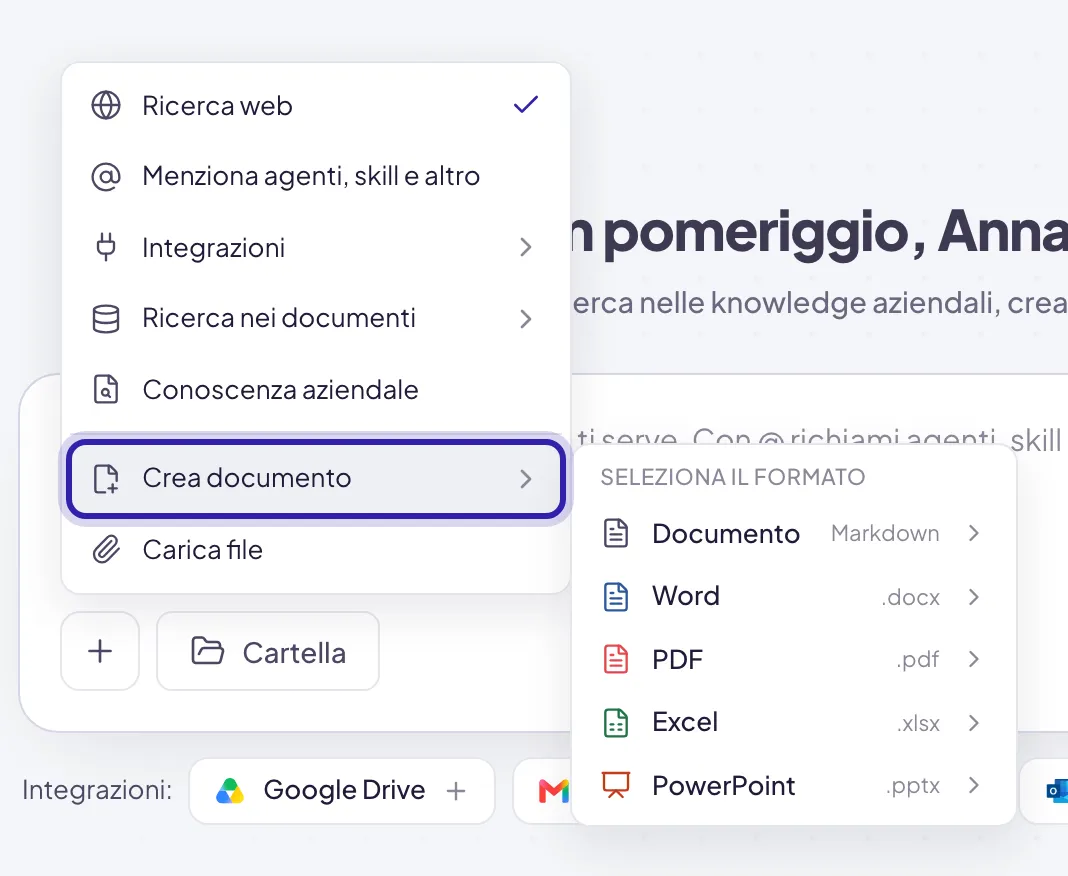Click the globe icon beside Ricerca web
The height and width of the screenshot is (876, 1068).
106,106
